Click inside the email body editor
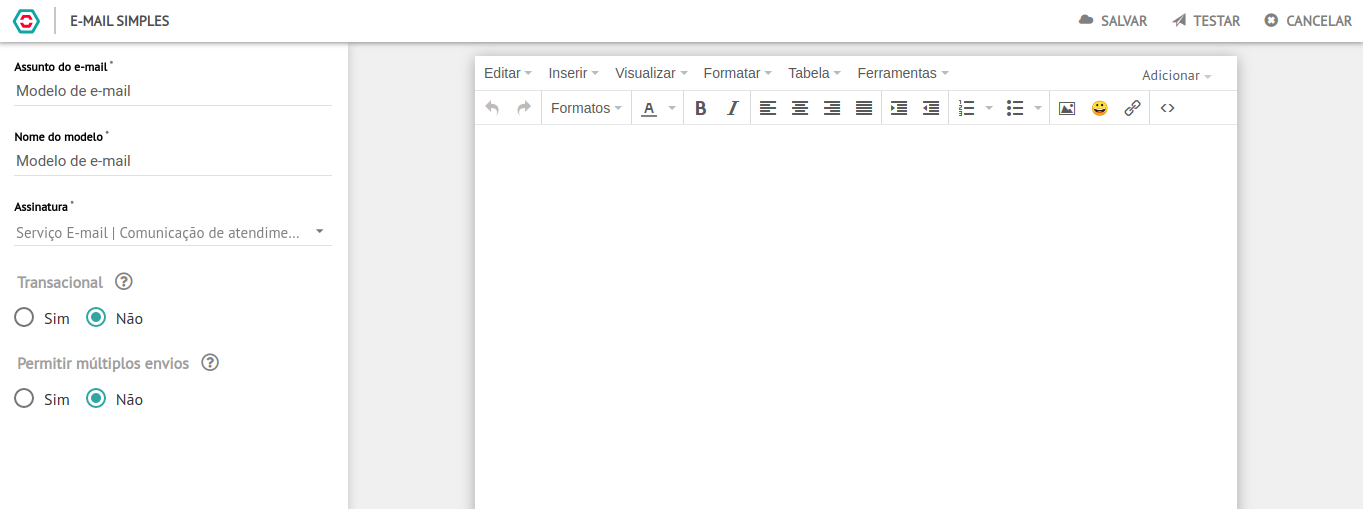Image resolution: width=1363 pixels, height=509 pixels. pos(855,317)
